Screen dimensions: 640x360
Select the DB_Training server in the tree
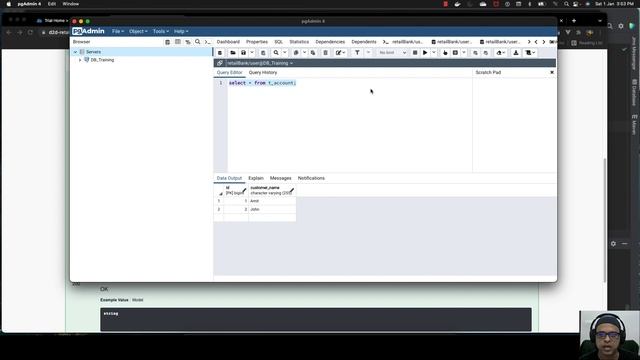point(102,60)
